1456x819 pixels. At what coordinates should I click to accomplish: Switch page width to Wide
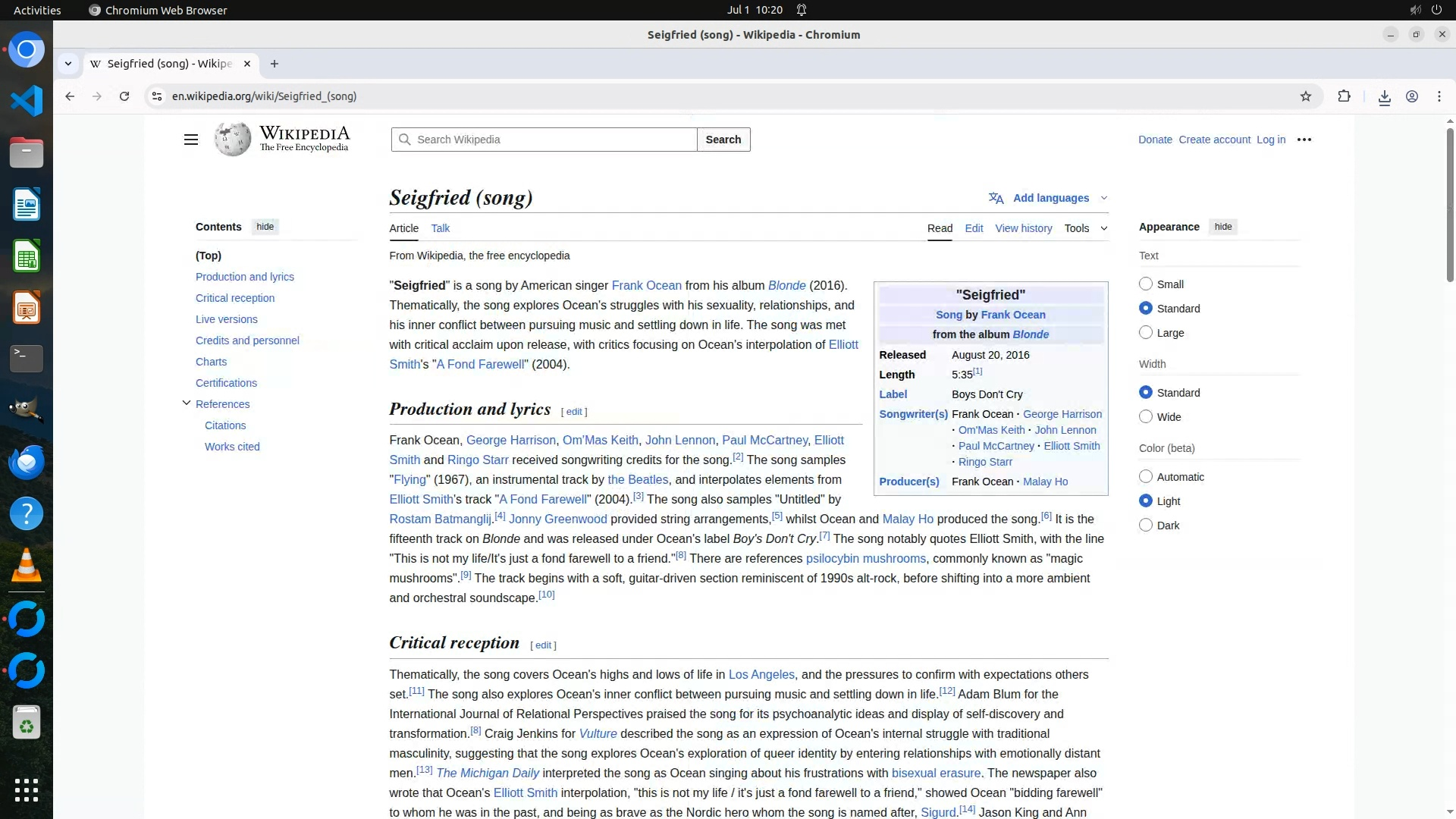[x=1146, y=417]
